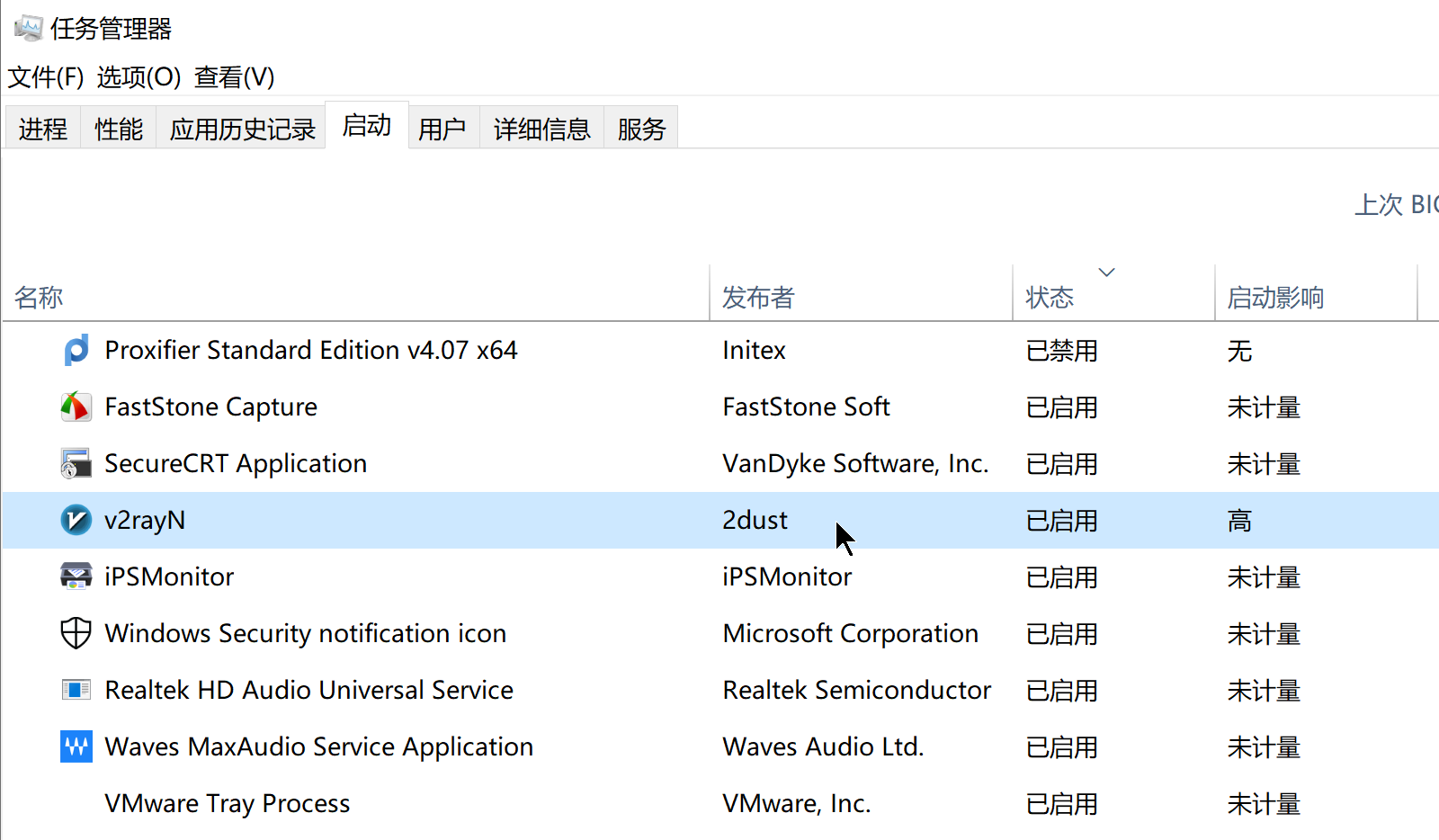1439x840 pixels.
Task: Click the Realtek HD Audio icon
Action: [76, 690]
